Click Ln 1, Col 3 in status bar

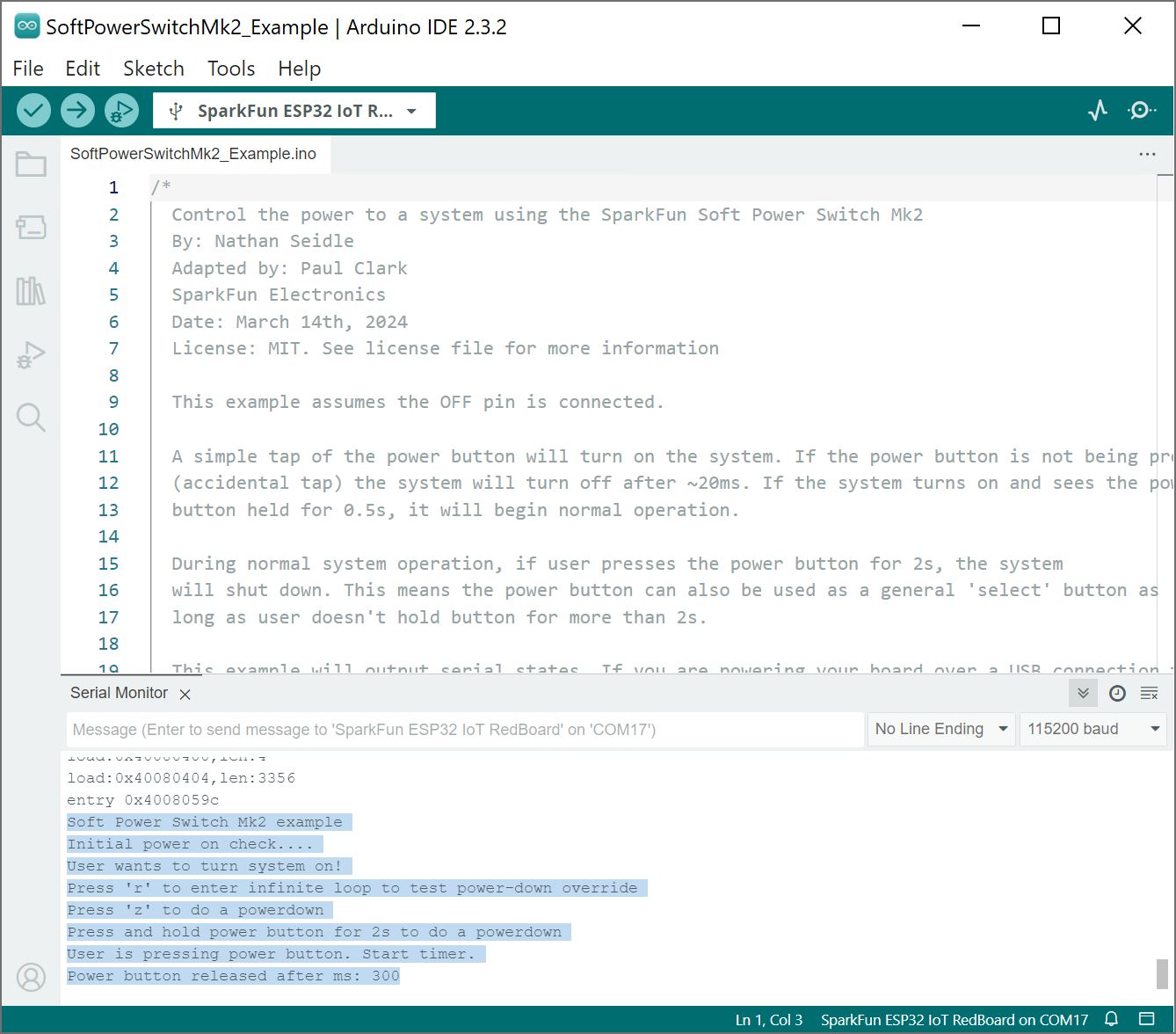(769, 1020)
